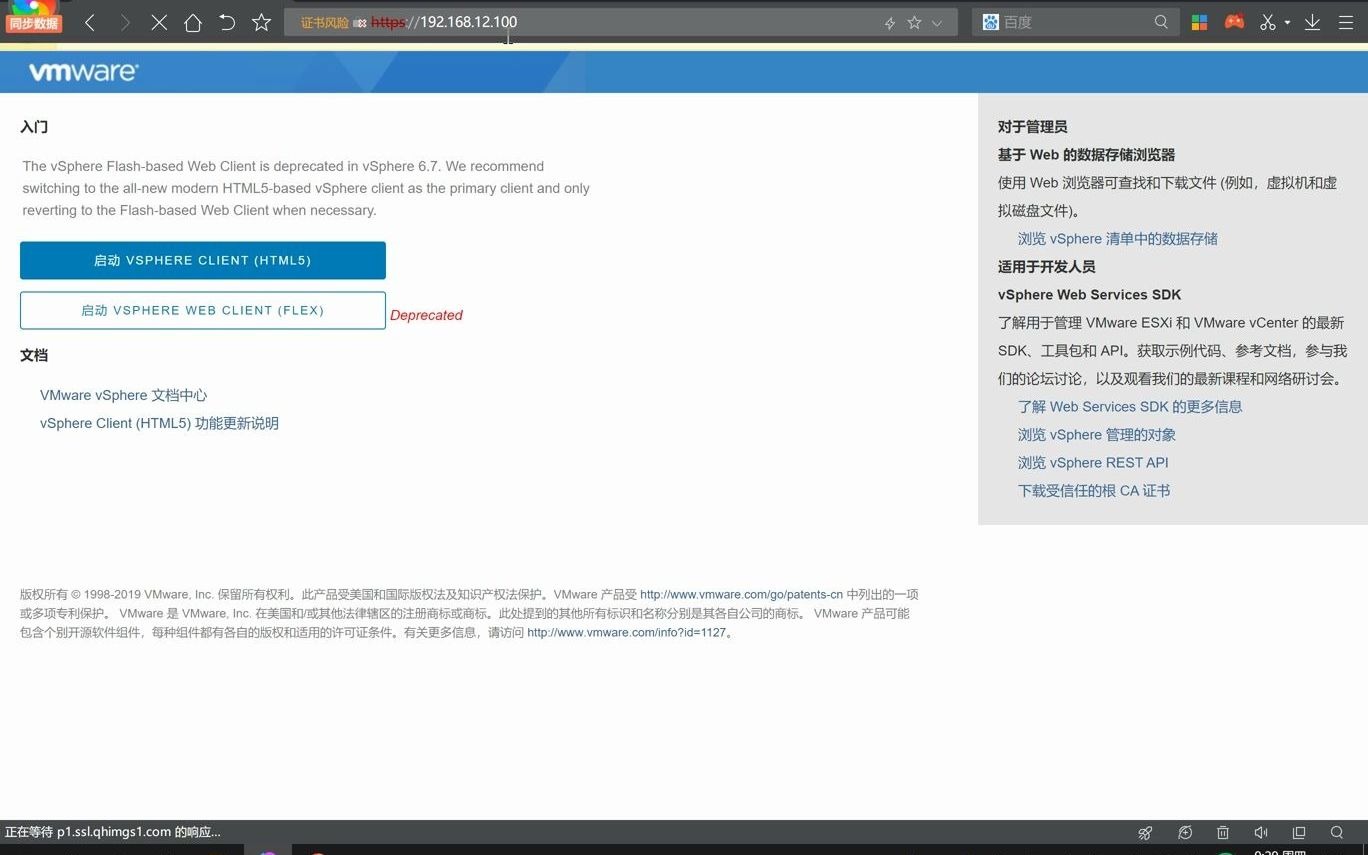
Task: Run search with the magnifier icon in 百度 box
Action: [1161, 22]
